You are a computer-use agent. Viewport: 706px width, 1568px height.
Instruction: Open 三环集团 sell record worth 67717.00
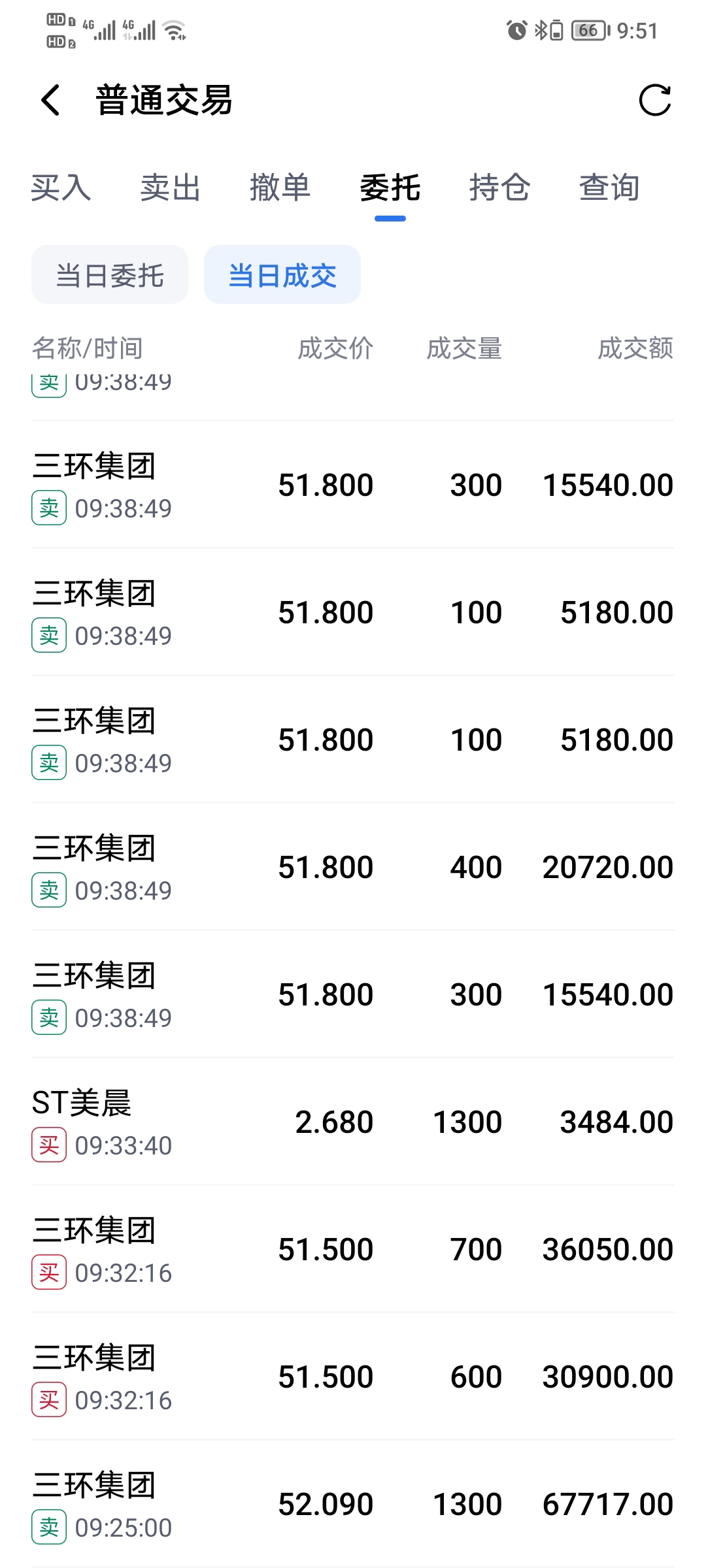[x=353, y=1504]
